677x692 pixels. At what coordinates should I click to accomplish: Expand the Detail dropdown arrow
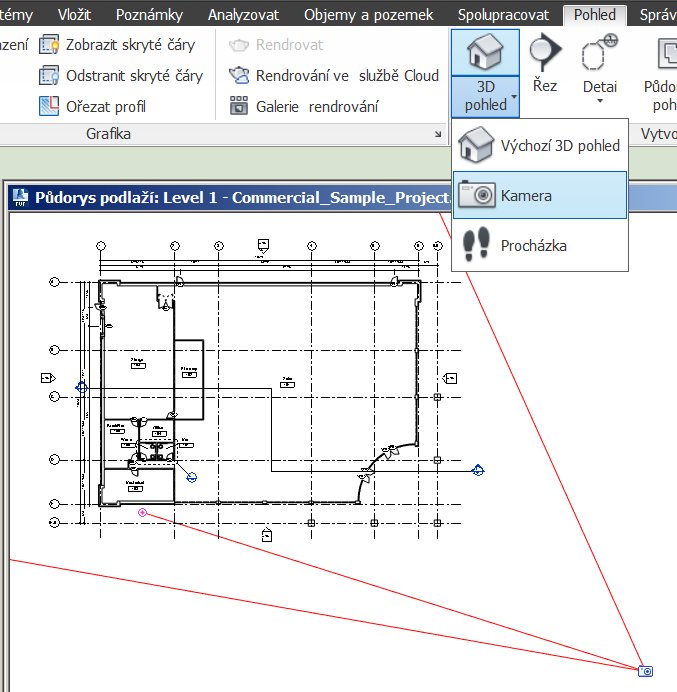coord(600,102)
